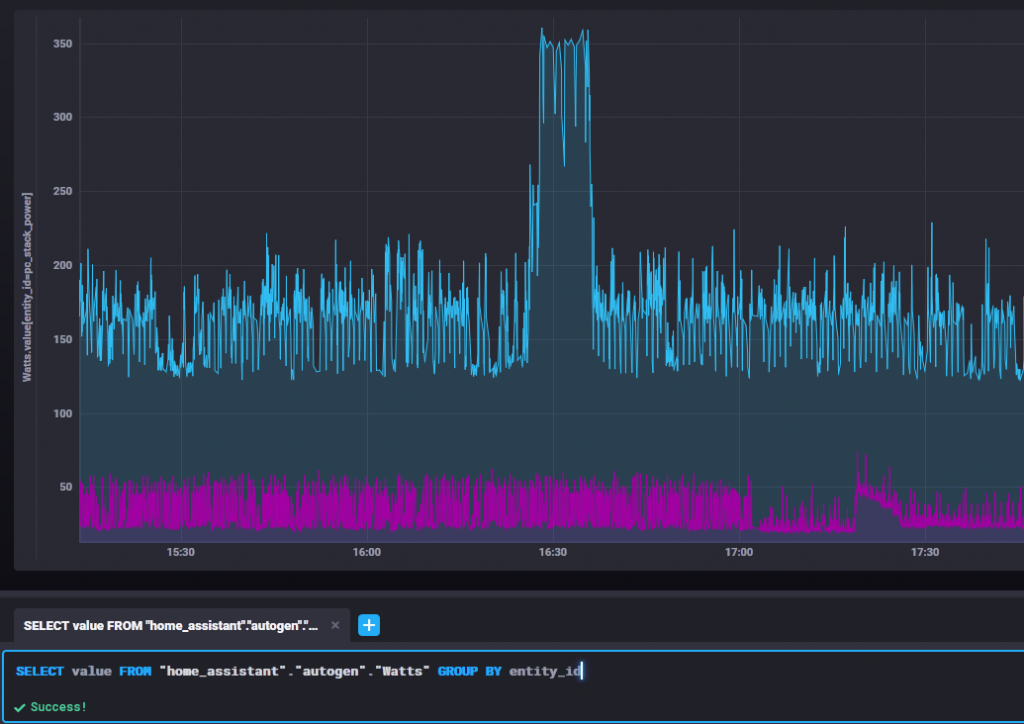Click the Success! status message
Image resolution: width=1024 pixels, height=724 pixels.
click(x=58, y=707)
